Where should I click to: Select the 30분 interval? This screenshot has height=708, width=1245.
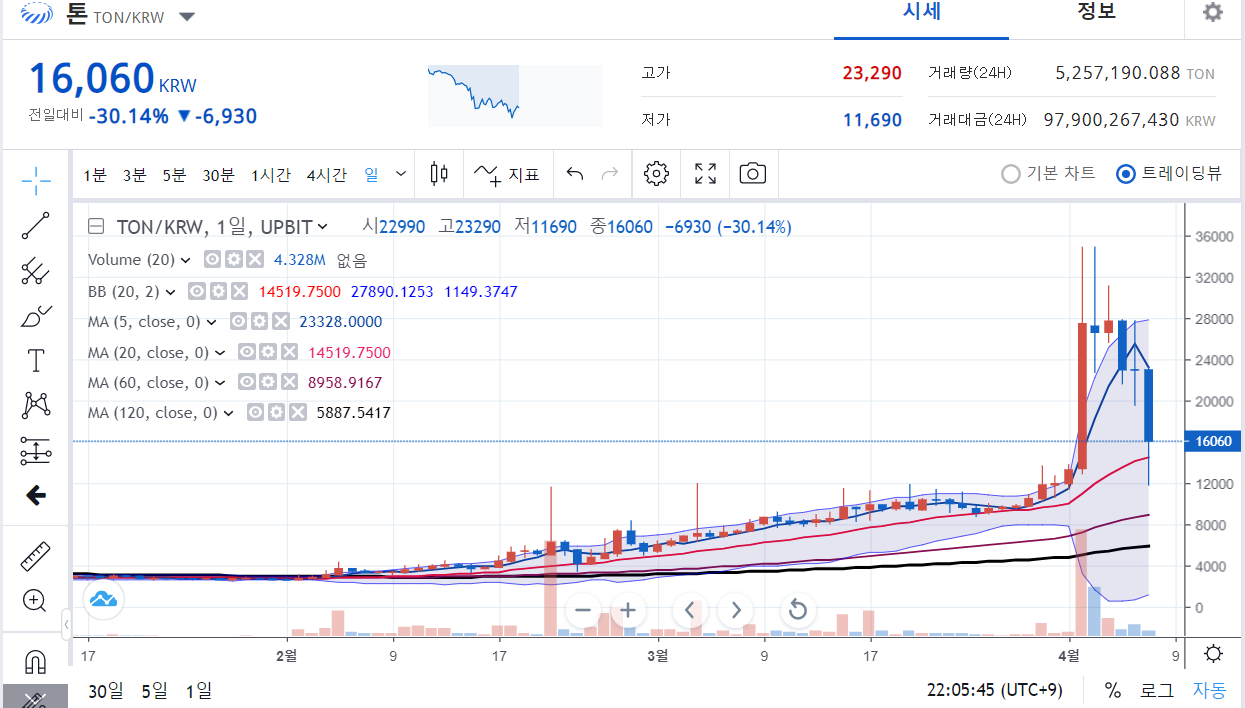[218, 175]
